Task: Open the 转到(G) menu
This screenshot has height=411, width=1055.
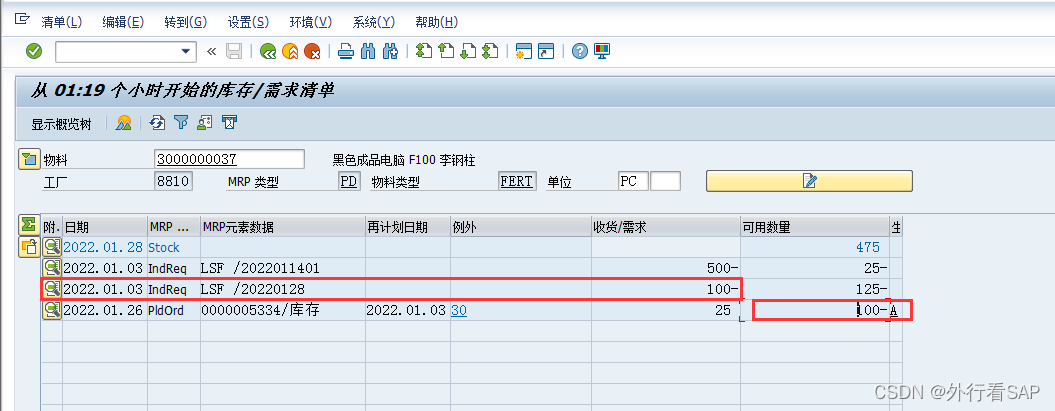Action: [186, 22]
